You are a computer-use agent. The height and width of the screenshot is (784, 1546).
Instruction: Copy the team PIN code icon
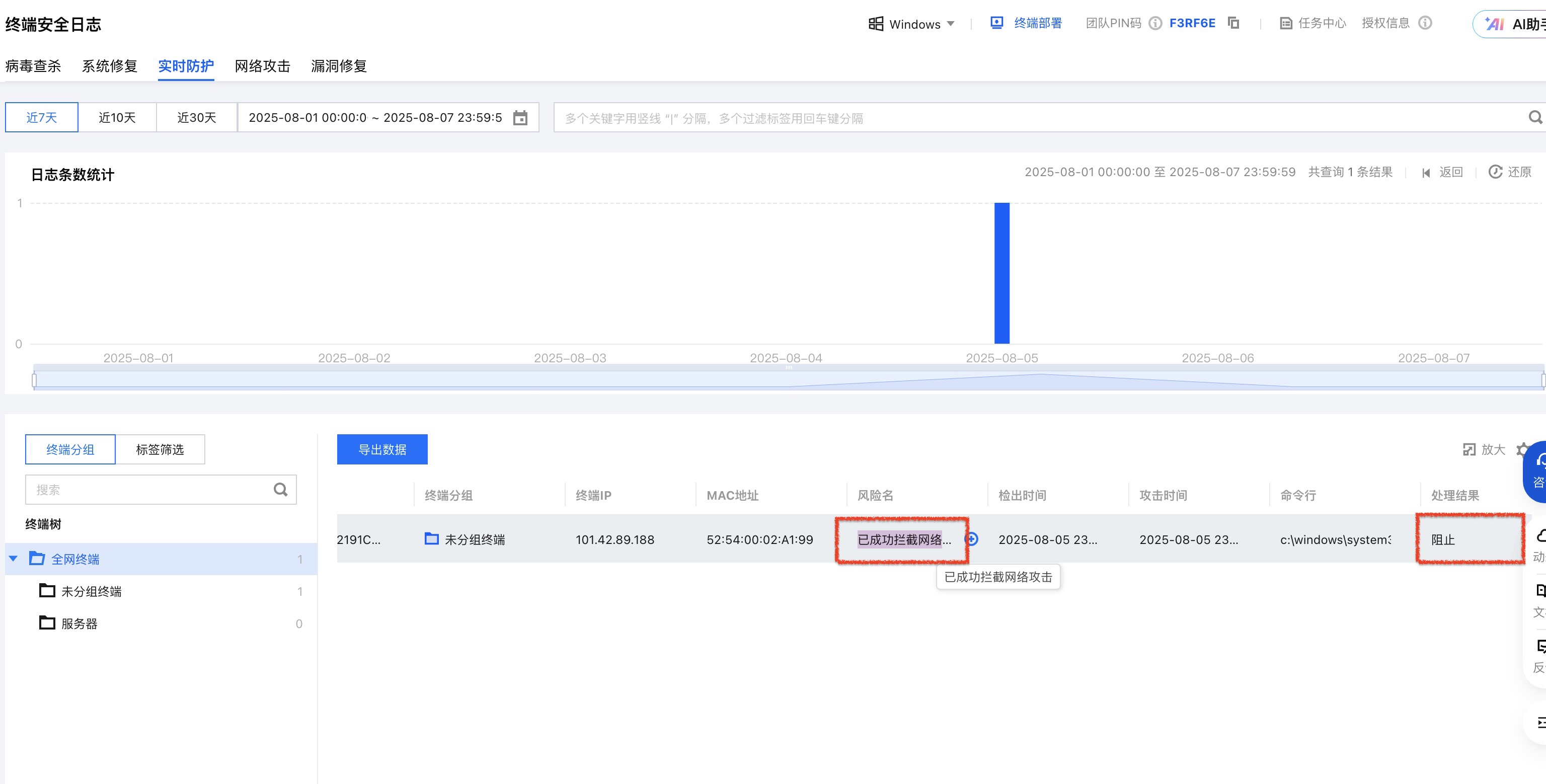(x=1233, y=23)
